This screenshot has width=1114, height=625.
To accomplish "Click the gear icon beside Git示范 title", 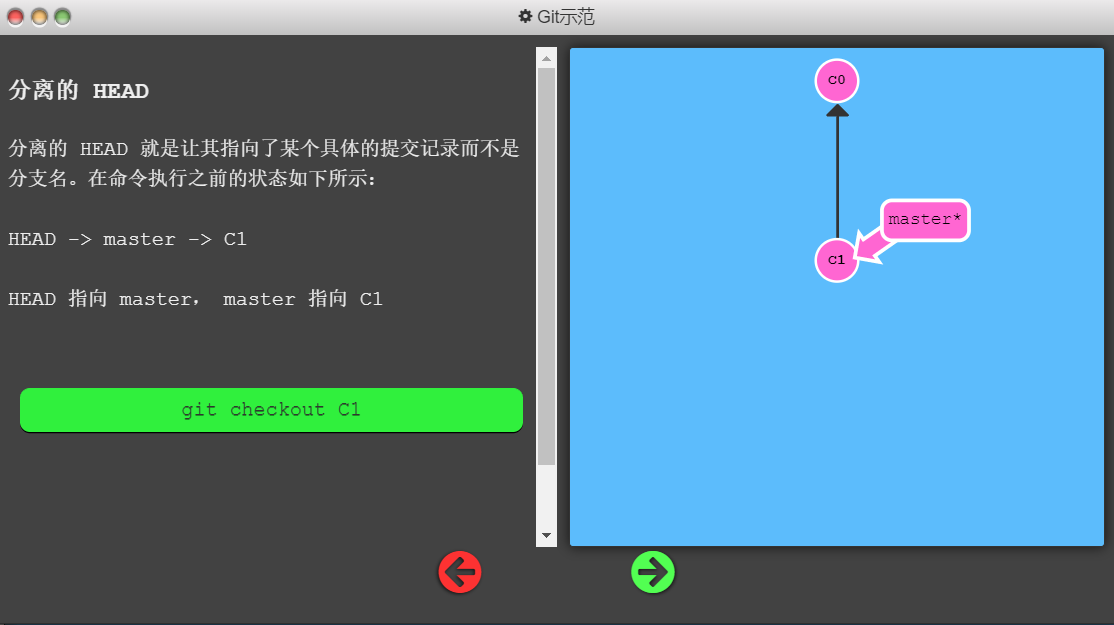I will pos(525,17).
